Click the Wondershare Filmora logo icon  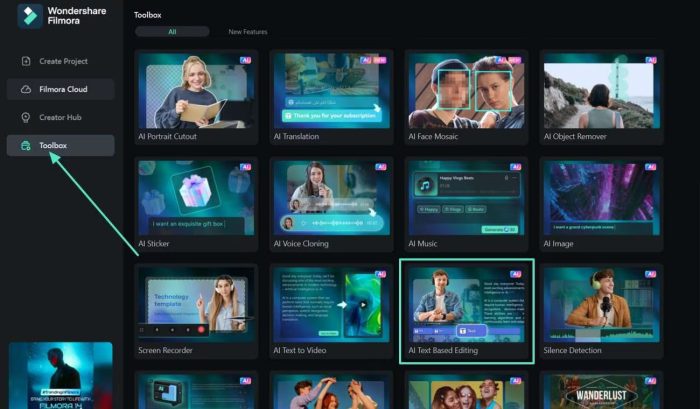pyautogui.click(x=30, y=16)
